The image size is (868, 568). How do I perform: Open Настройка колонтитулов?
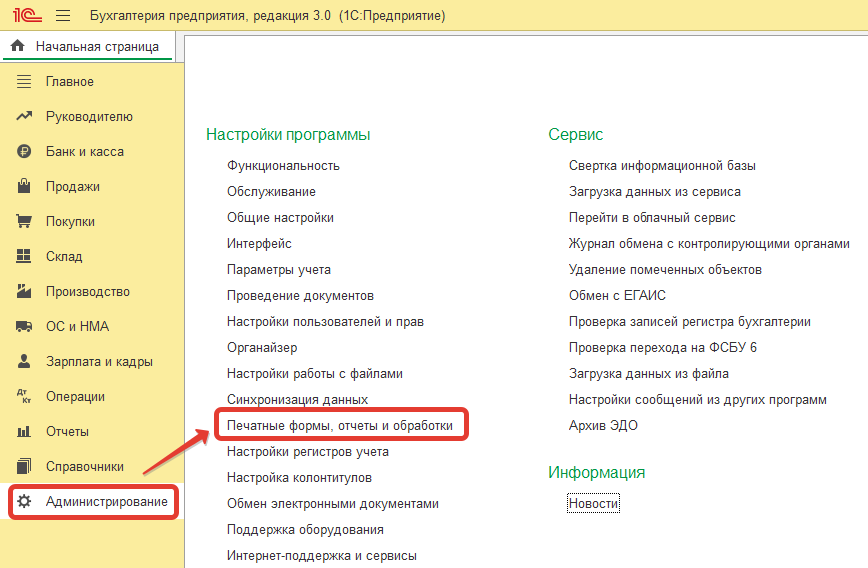(x=299, y=478)
